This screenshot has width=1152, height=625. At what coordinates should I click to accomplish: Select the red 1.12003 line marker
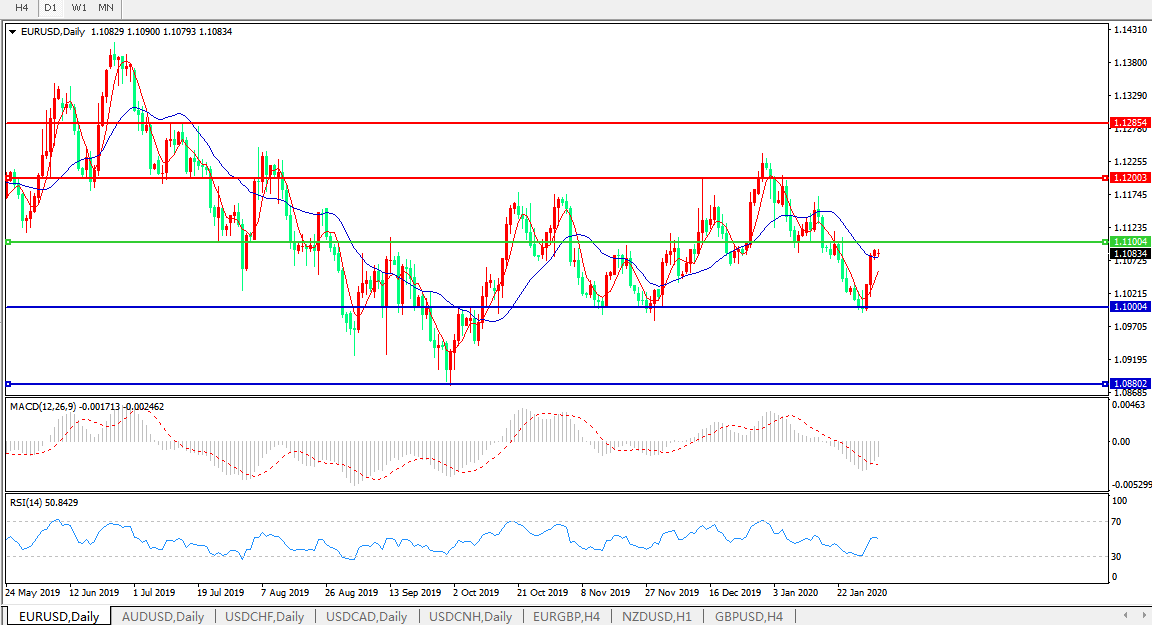[x=1131, y=178]
